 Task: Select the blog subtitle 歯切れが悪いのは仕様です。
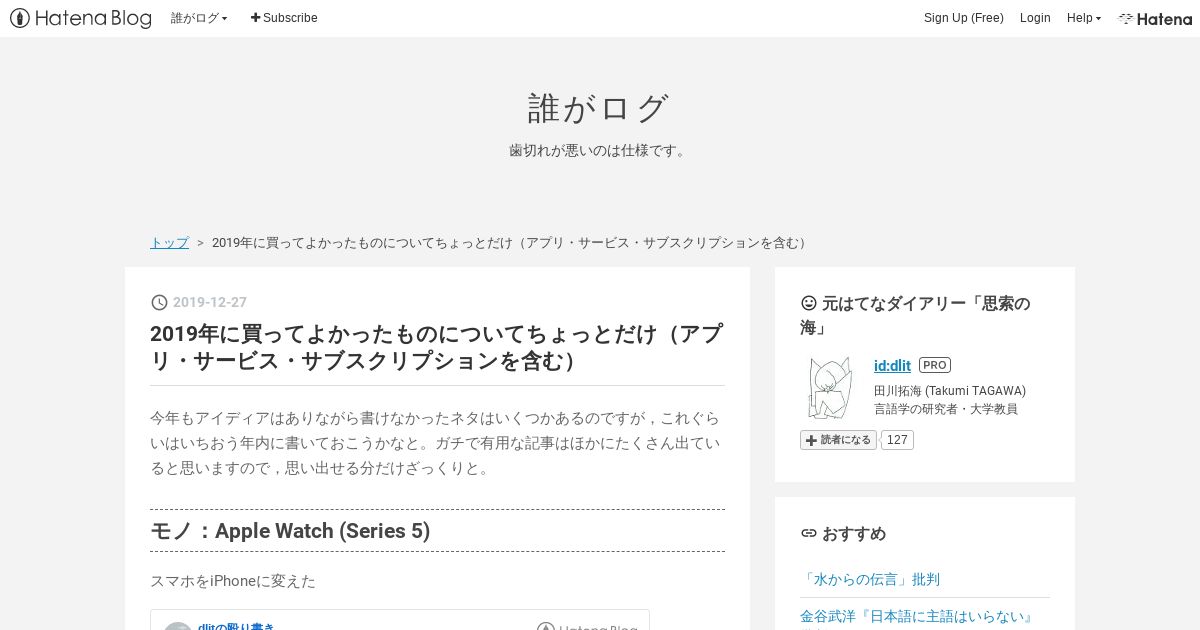[x=599, y=150]
